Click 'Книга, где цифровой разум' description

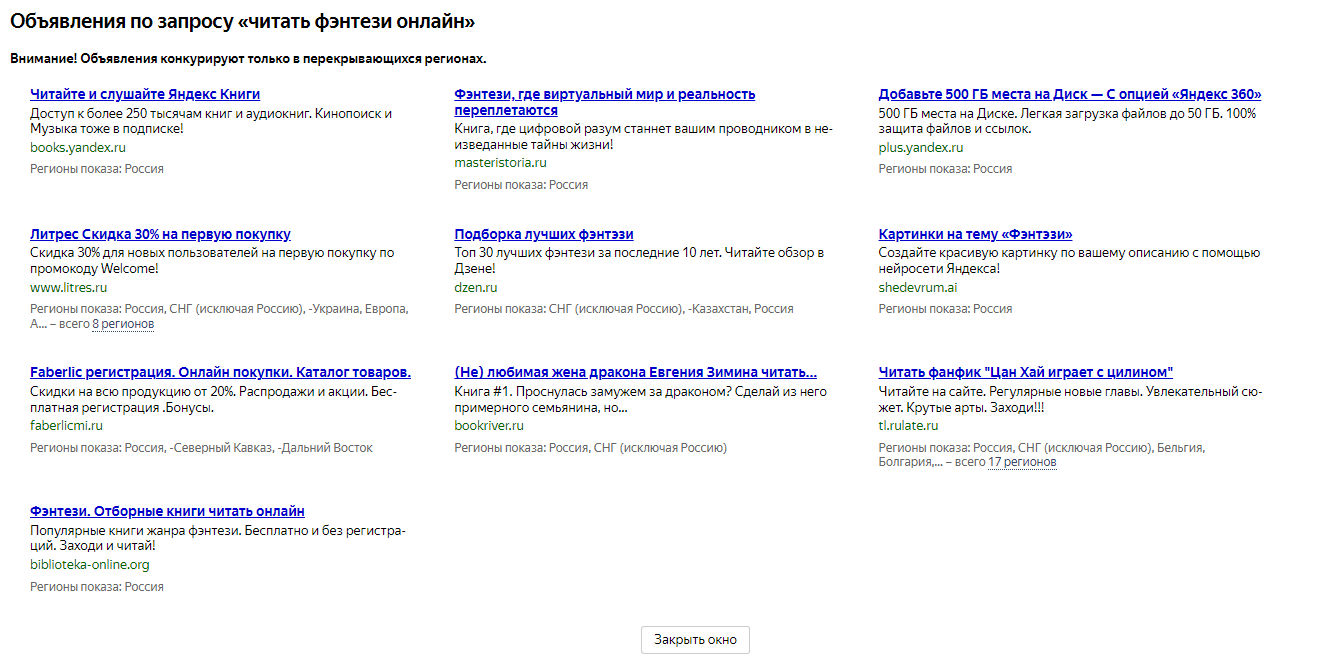tap(643, 137)
